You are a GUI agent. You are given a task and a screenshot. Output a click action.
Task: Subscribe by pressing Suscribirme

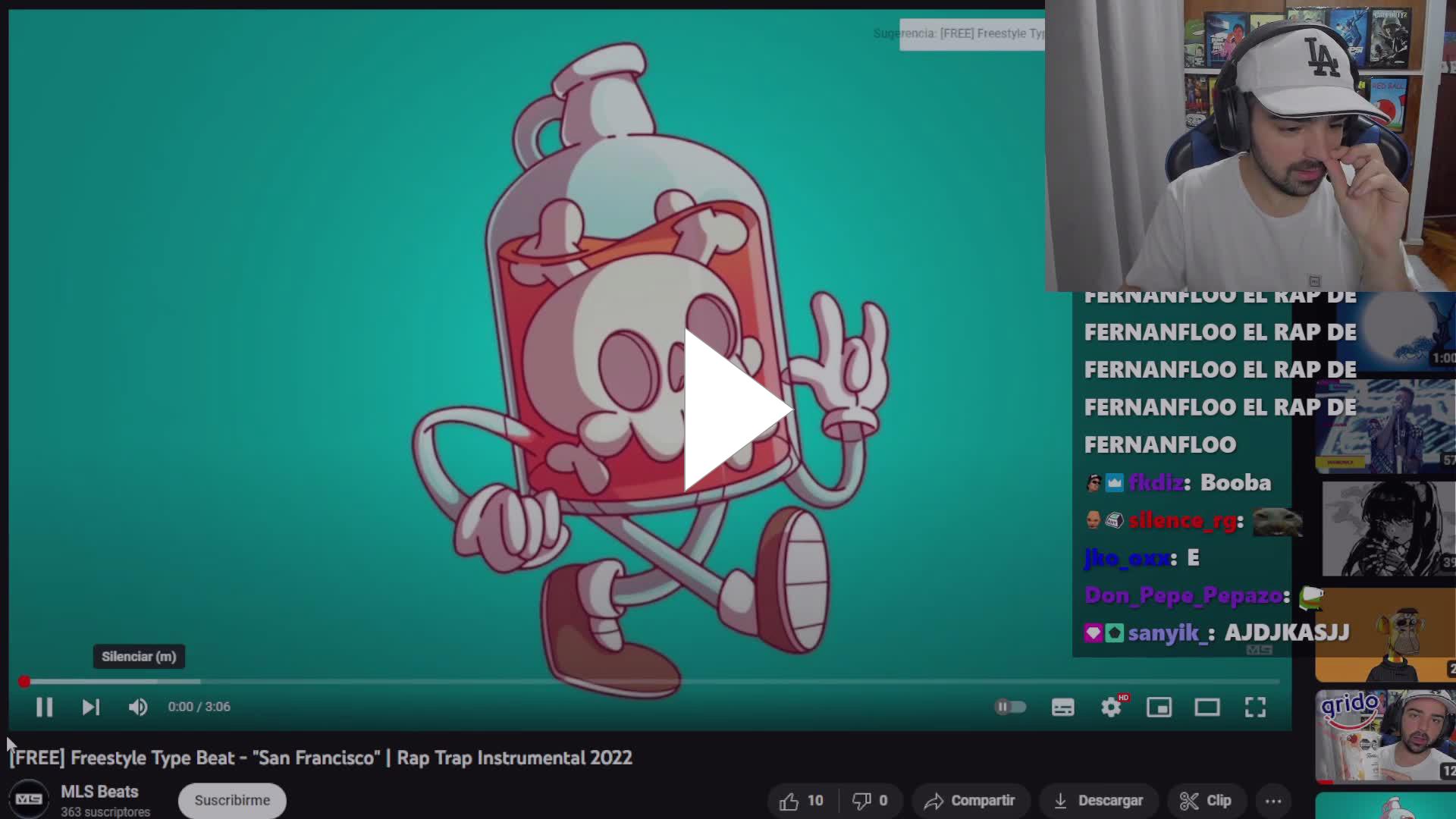click(x=231, y=800)
